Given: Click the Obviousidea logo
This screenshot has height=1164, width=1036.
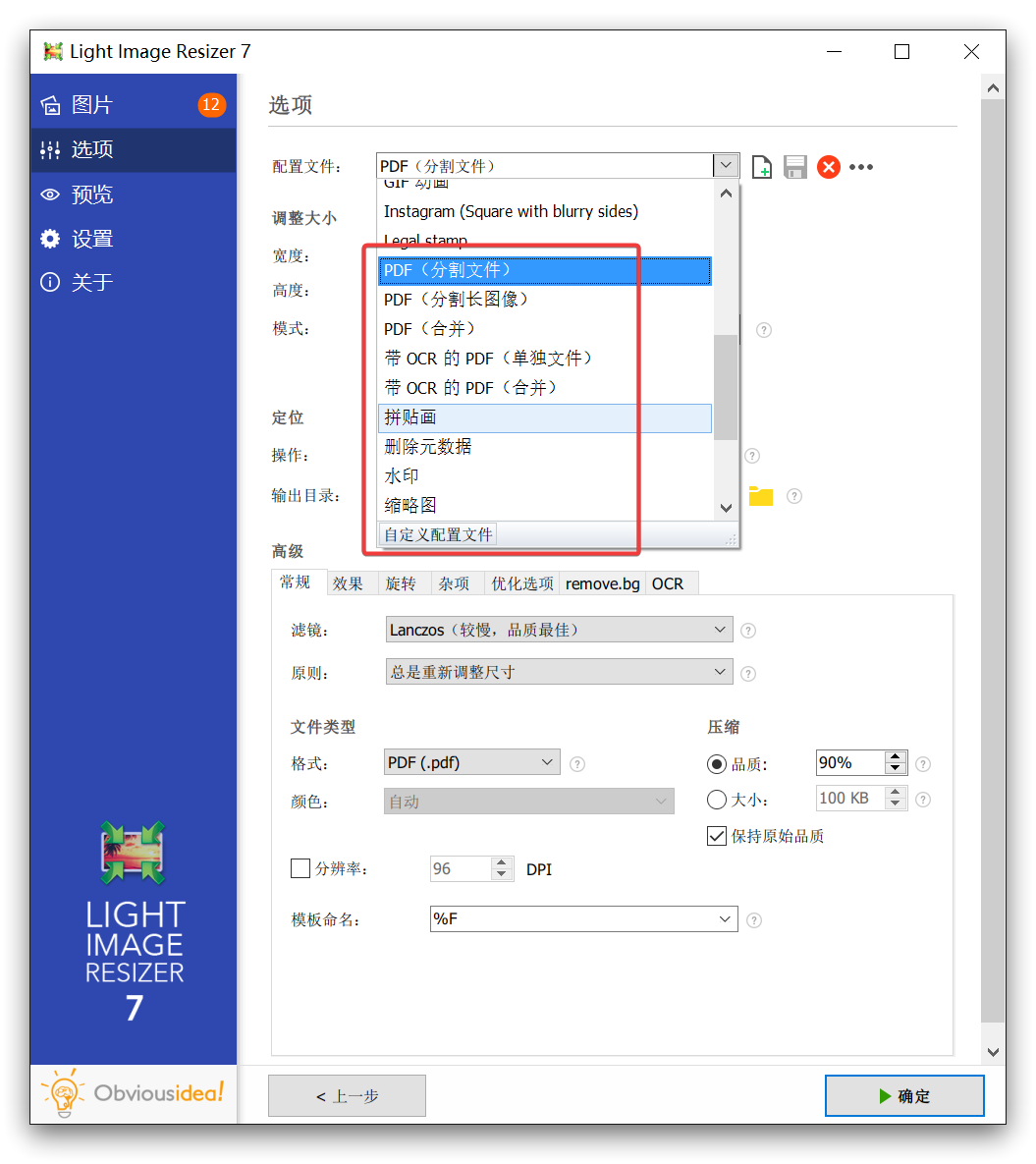Looking at the screenshot, I should coord(134,1093).
